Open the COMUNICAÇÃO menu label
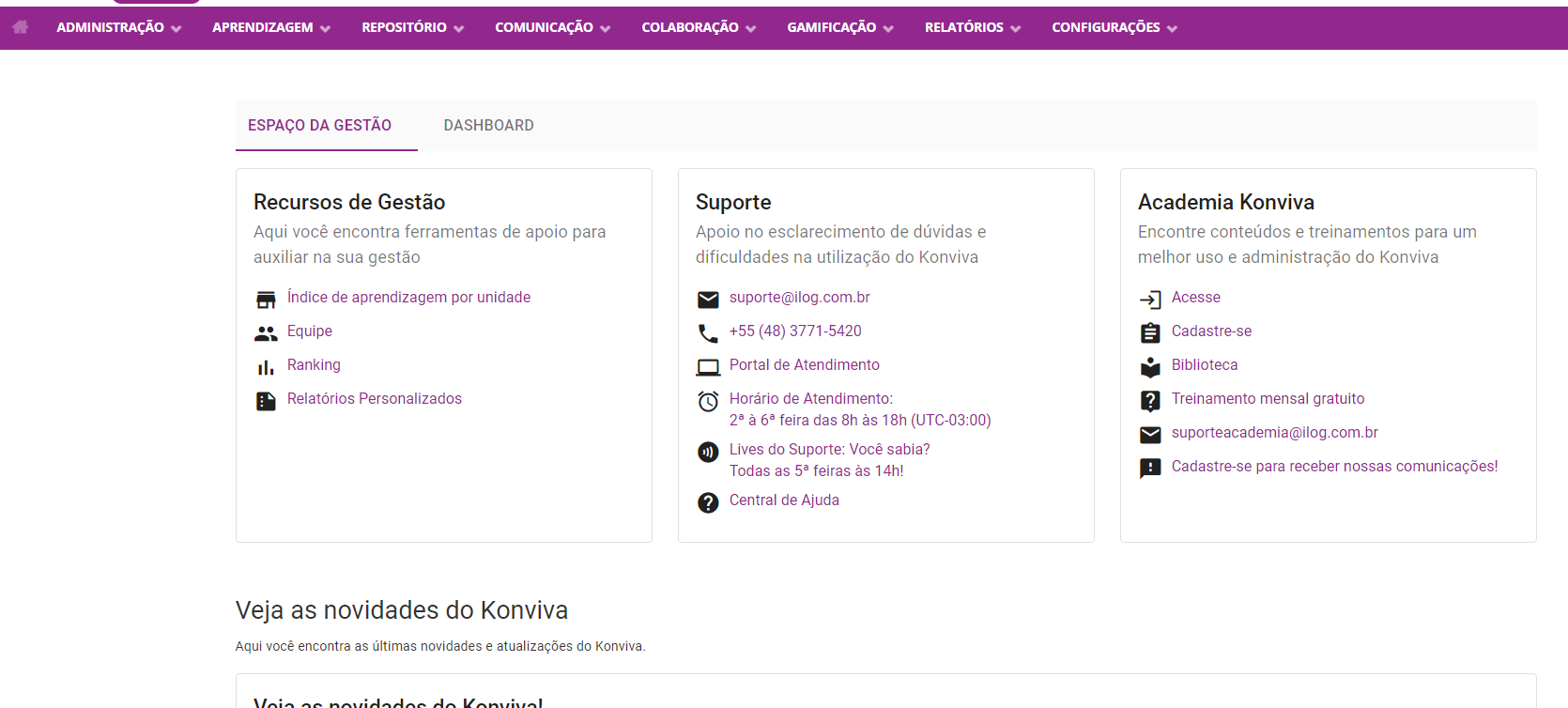 544,27
